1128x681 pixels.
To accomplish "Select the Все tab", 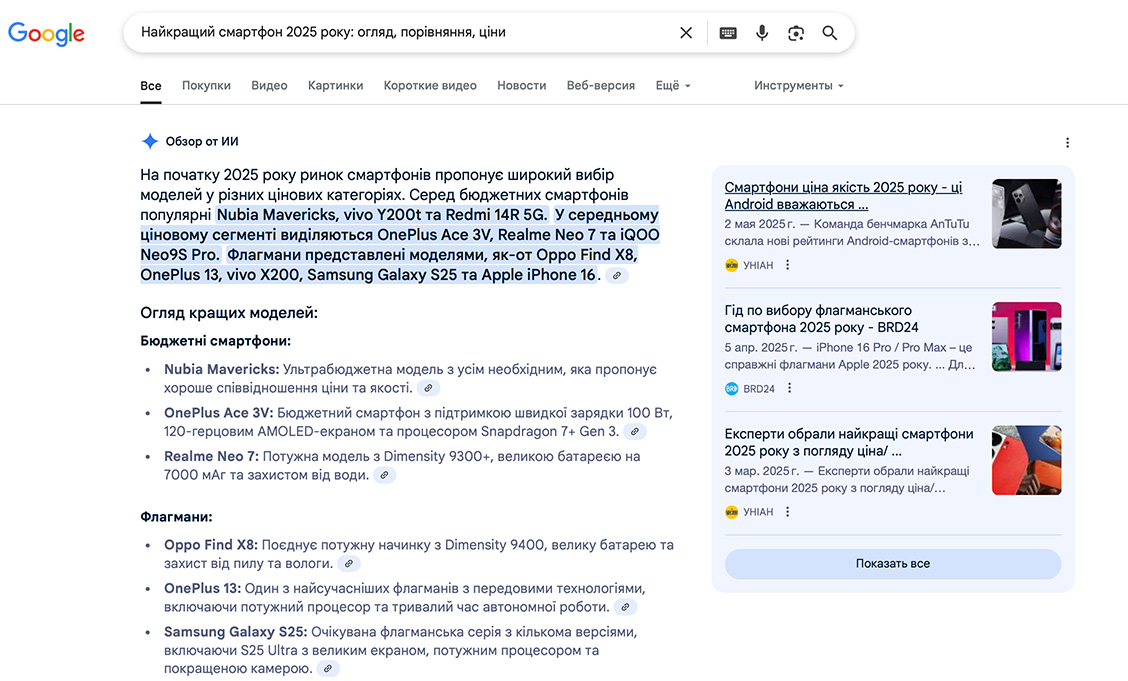I will 150,86.
